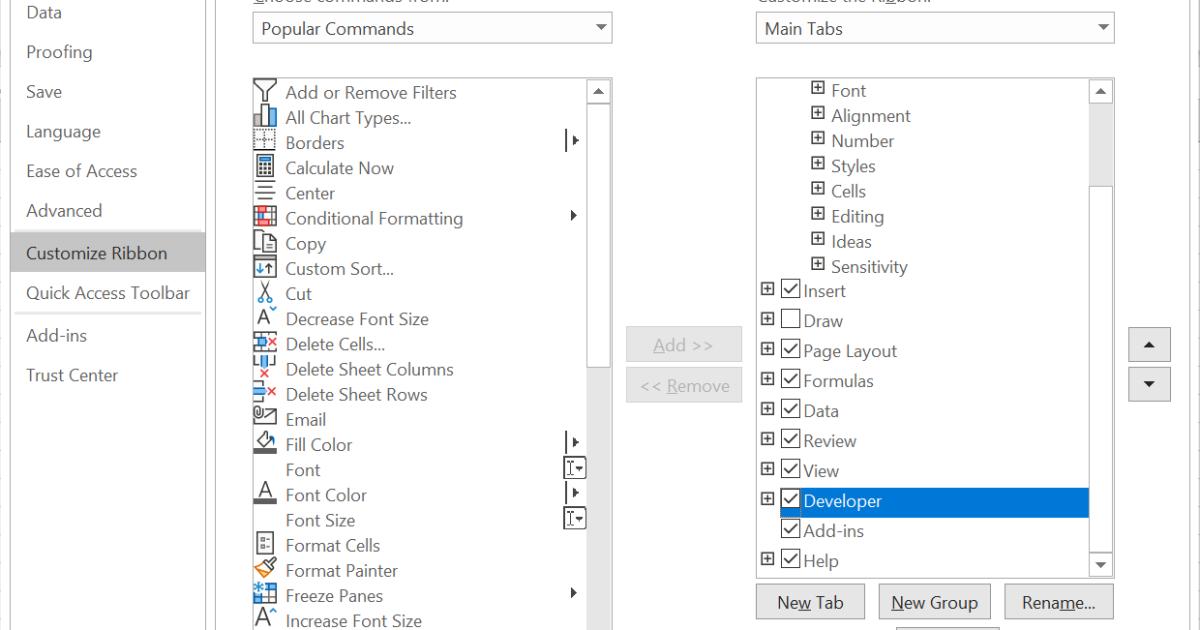Switch to the Trust Center section
This screenshot has height=630, width=1200.
point(72,375)
